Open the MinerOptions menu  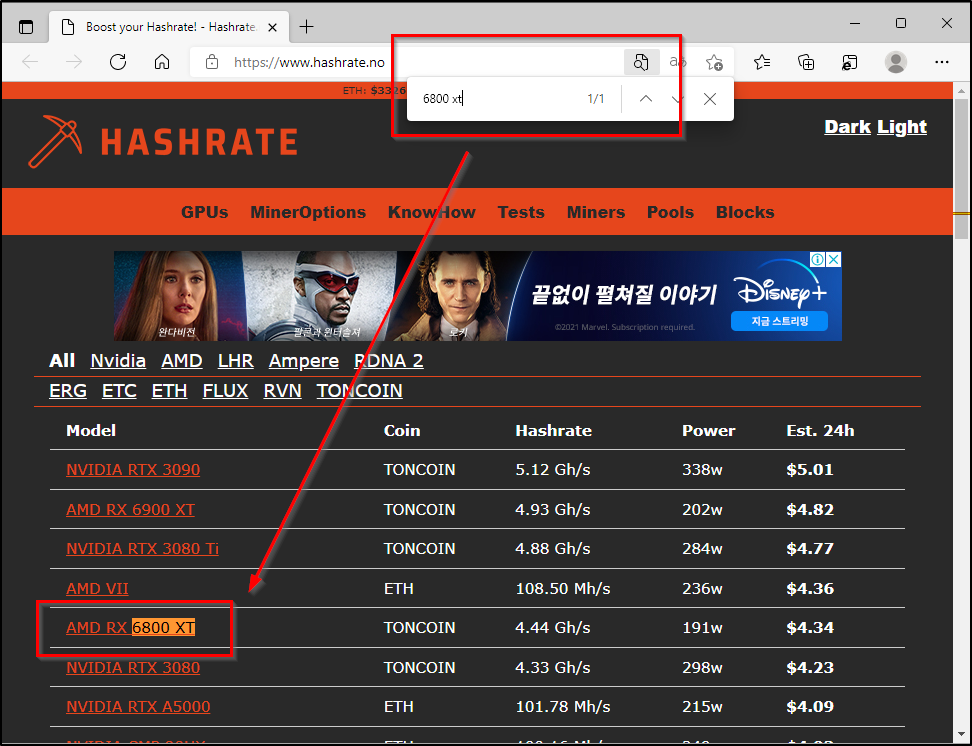click(308, 212)
